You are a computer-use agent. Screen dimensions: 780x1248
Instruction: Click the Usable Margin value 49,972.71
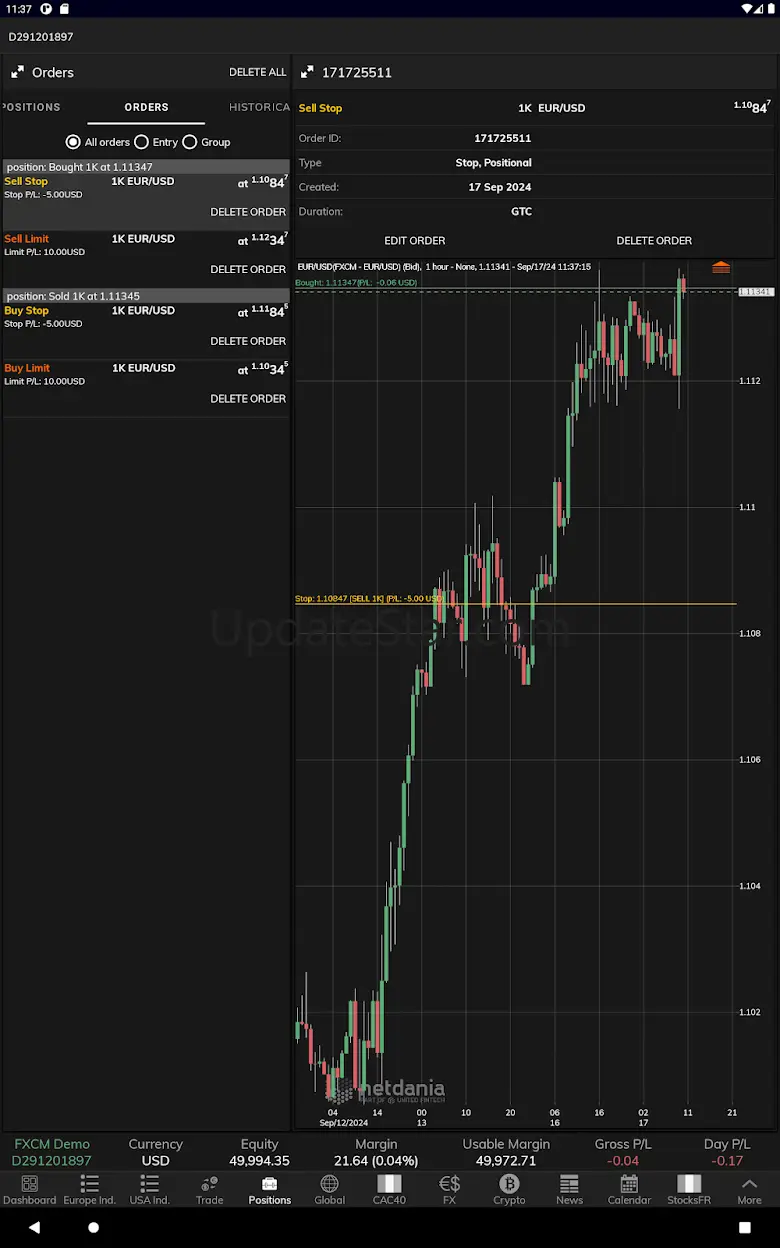pos(506,1161)
